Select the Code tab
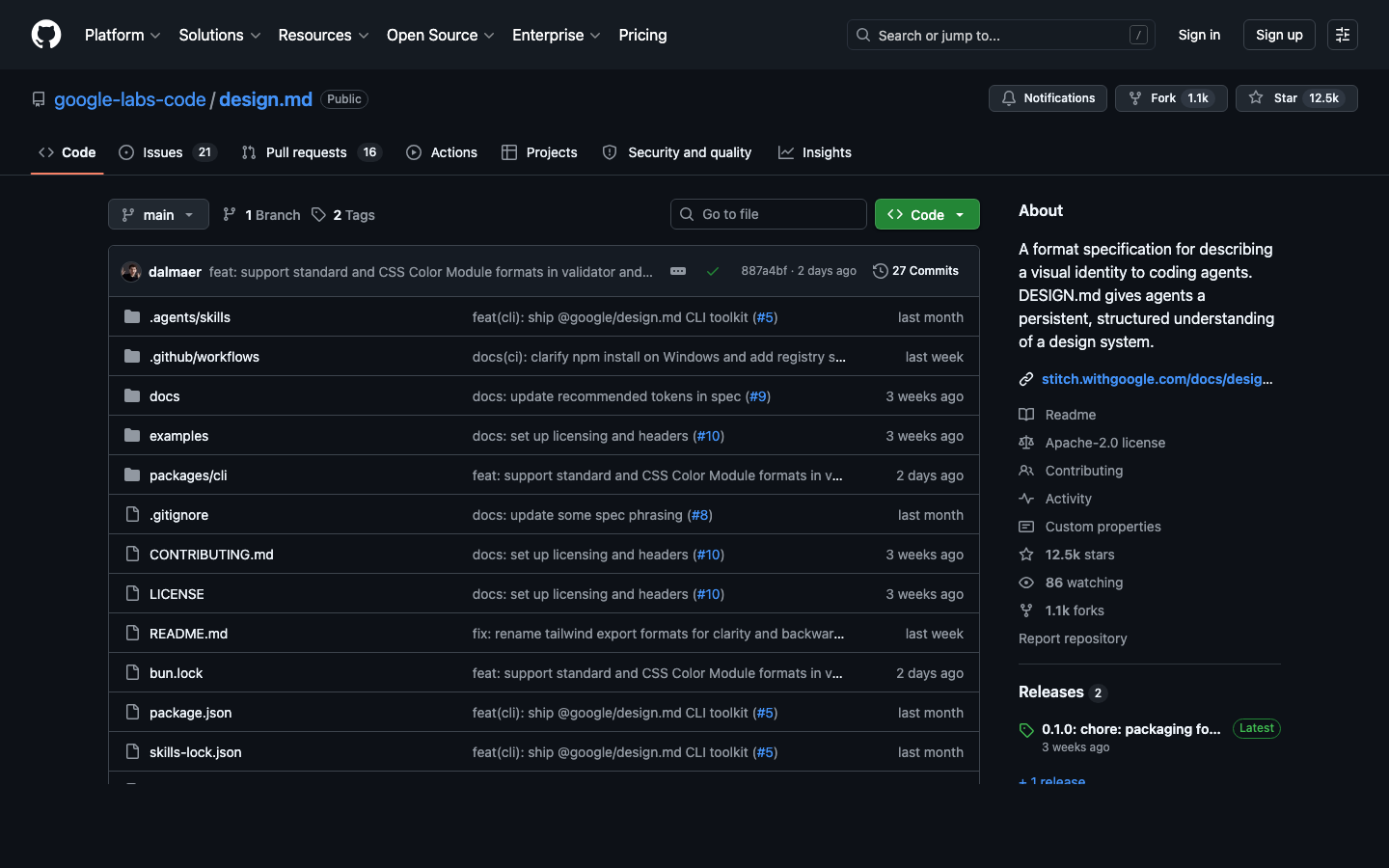Image resolution: width=1389 pixels, height=868 pixels. tap(67, 152)
